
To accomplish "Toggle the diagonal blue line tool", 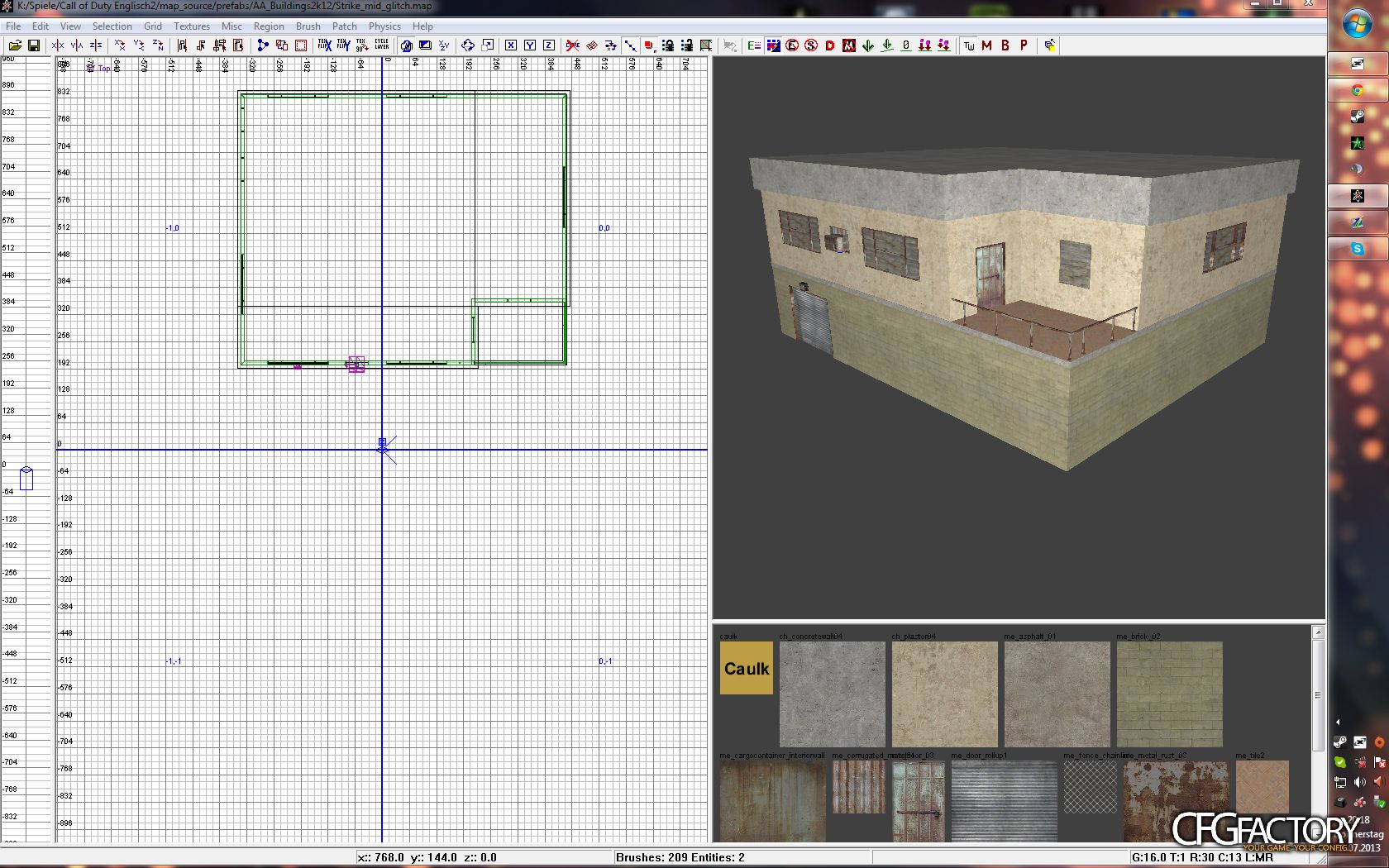I will [x=630, y=45].
